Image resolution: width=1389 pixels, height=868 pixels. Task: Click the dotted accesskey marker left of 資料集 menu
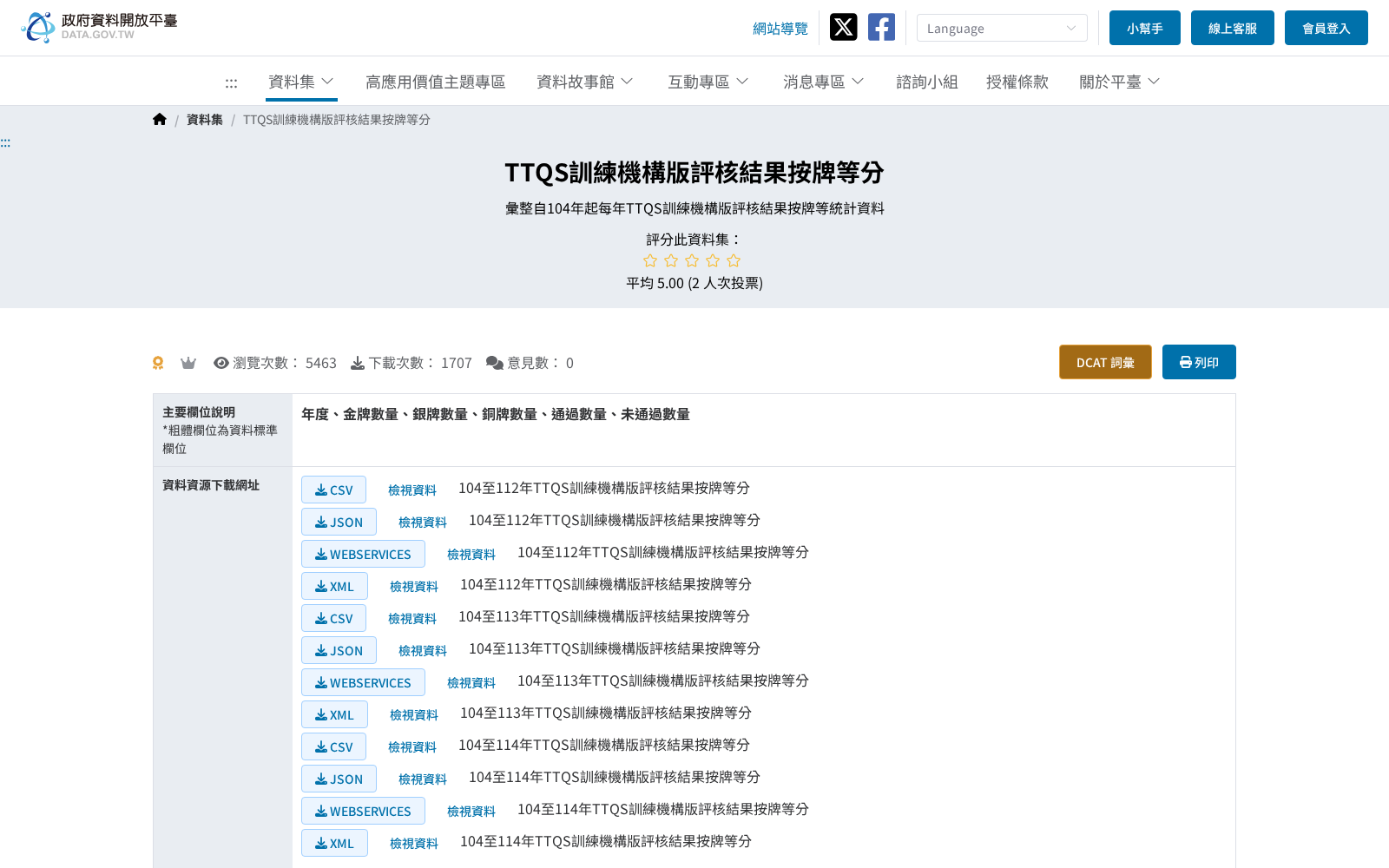click(x=231, y=83)
